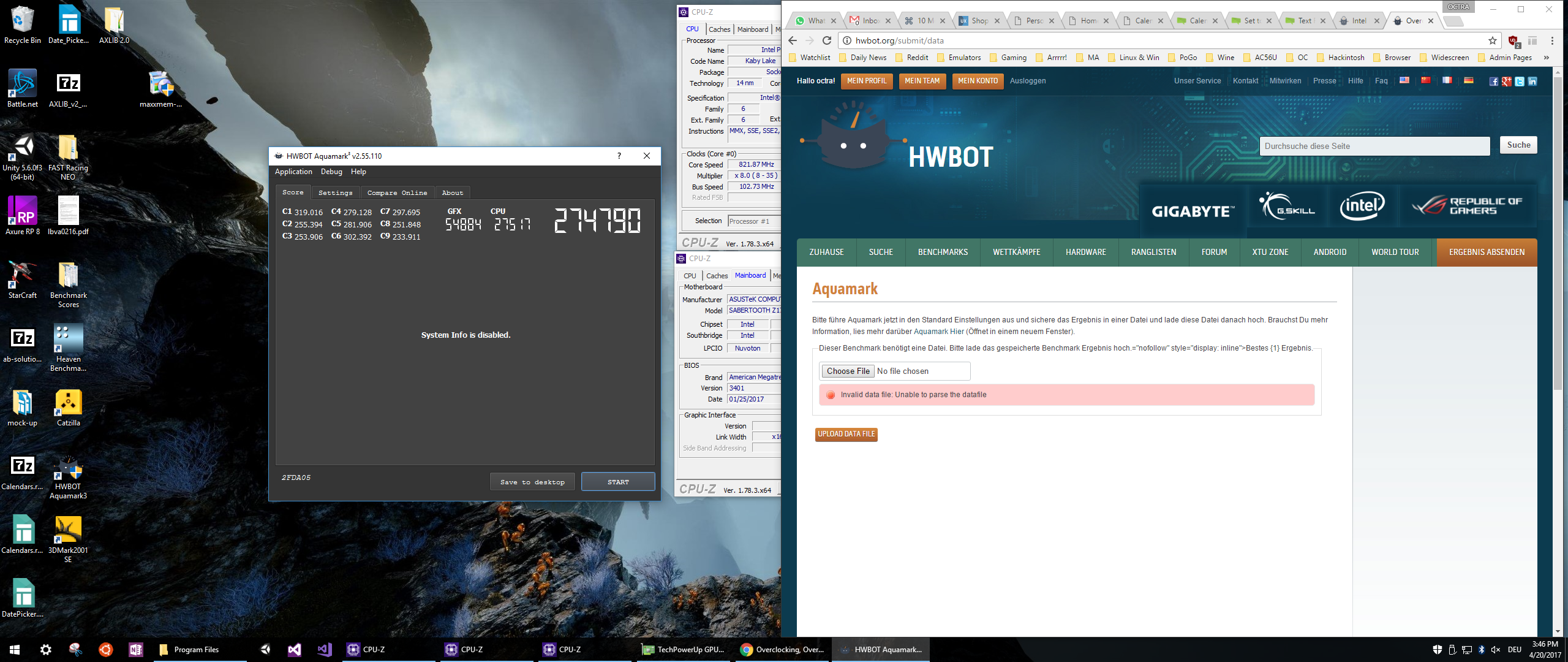Image resolution: width=1568 pixels, height=662 pixels.
Task: Open the lbva0216.pdf desktop file
Action: pos(68,216)
